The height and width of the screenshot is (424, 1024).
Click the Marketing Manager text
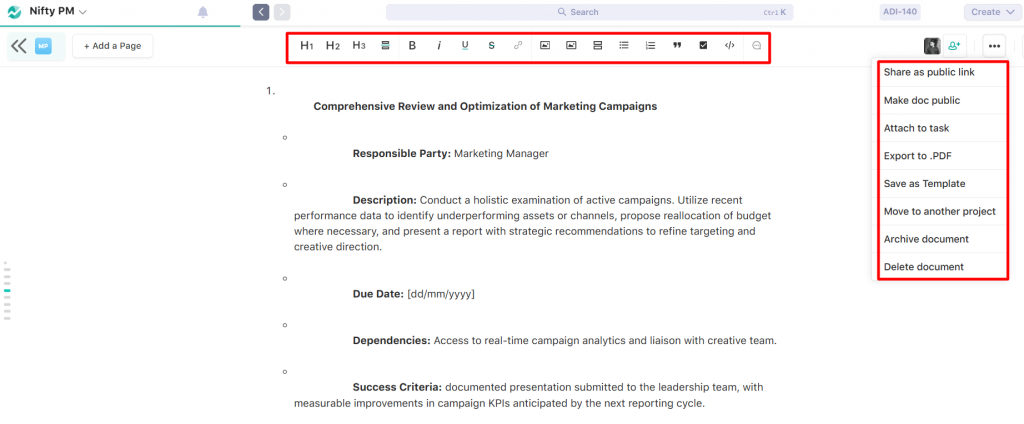coord(502,154)
